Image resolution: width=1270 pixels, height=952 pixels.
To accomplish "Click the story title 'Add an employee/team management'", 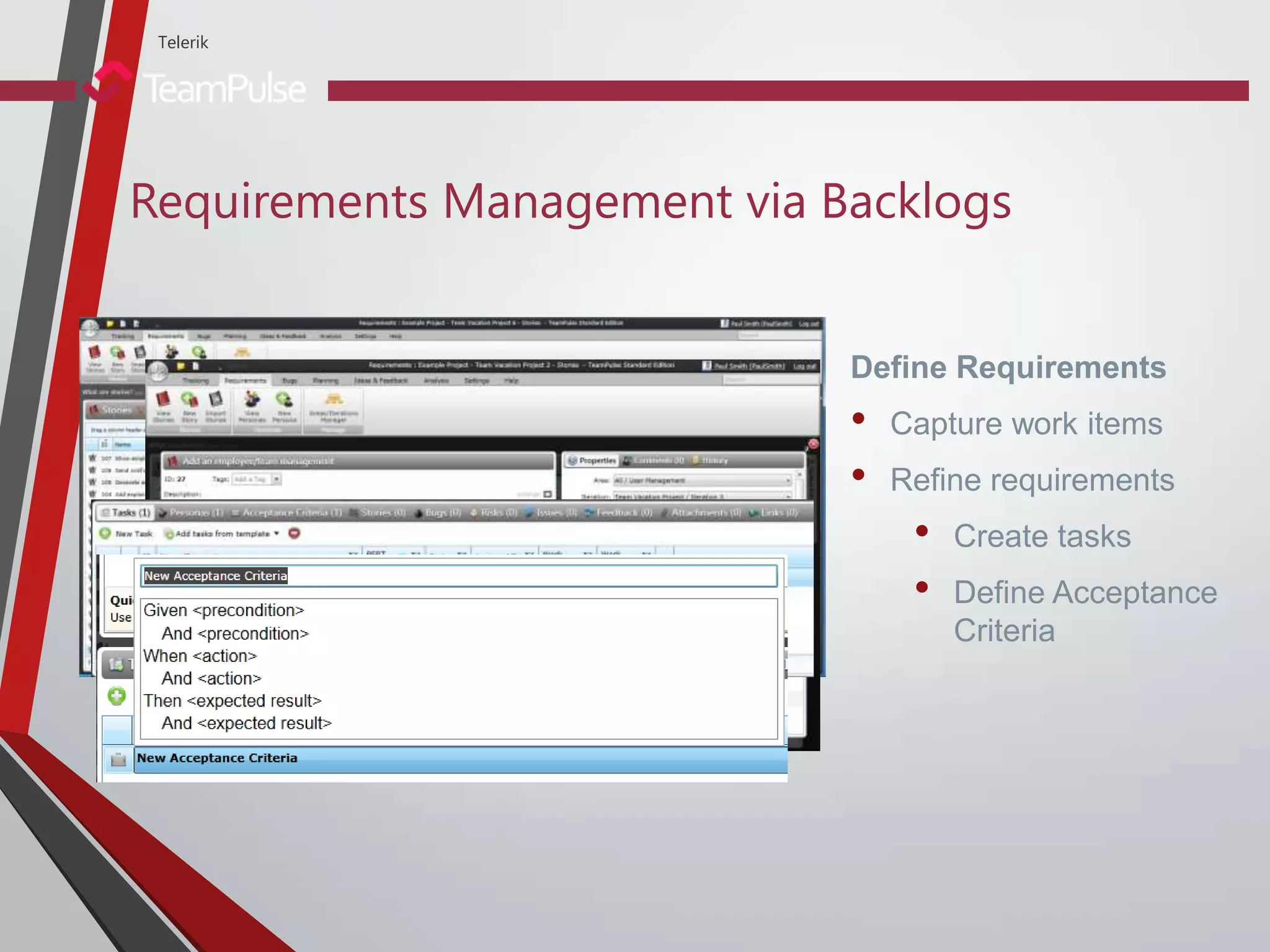I will coord(259,461).
